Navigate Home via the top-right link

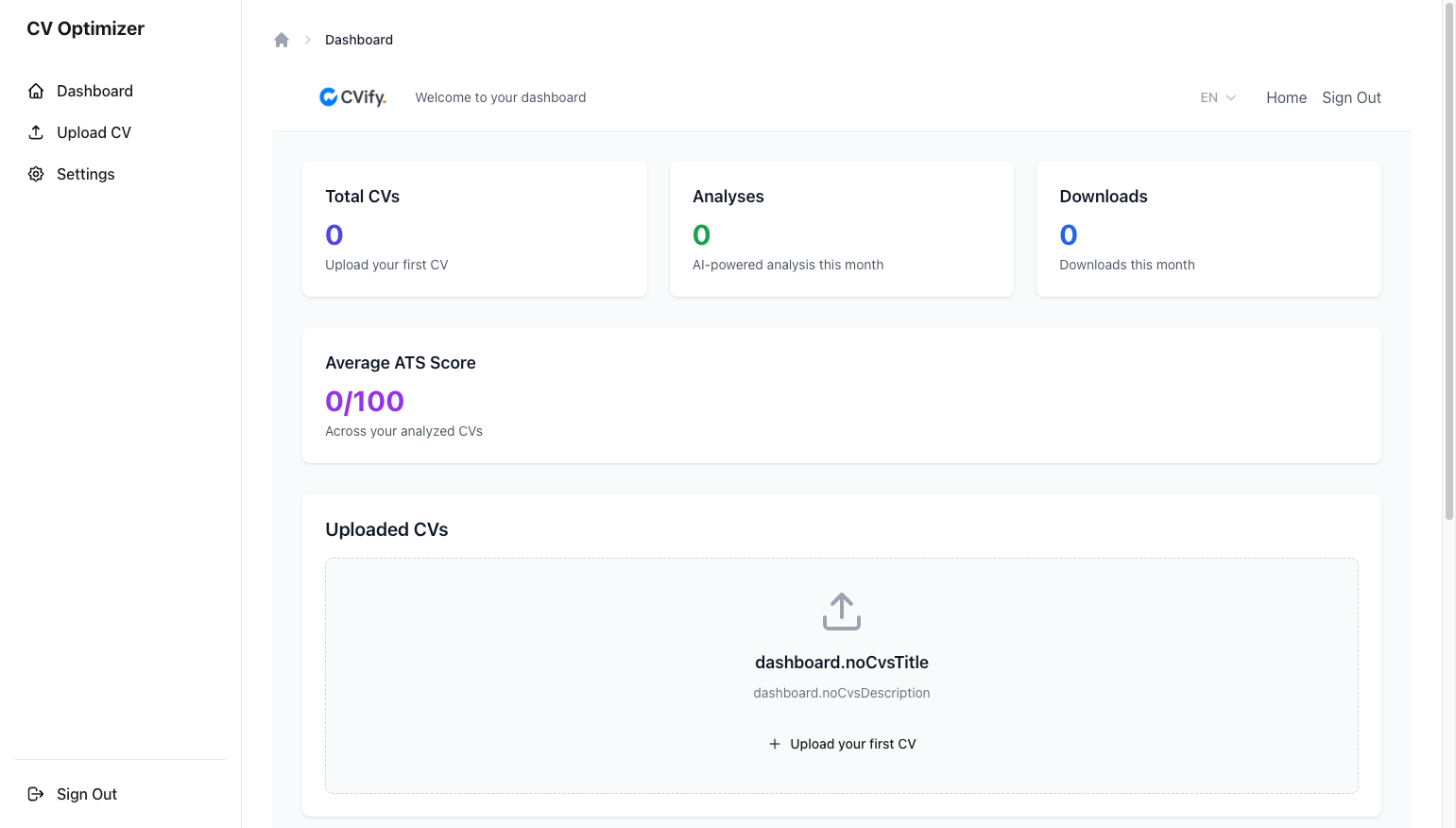pyautogui.click(x=1286, y=97)
